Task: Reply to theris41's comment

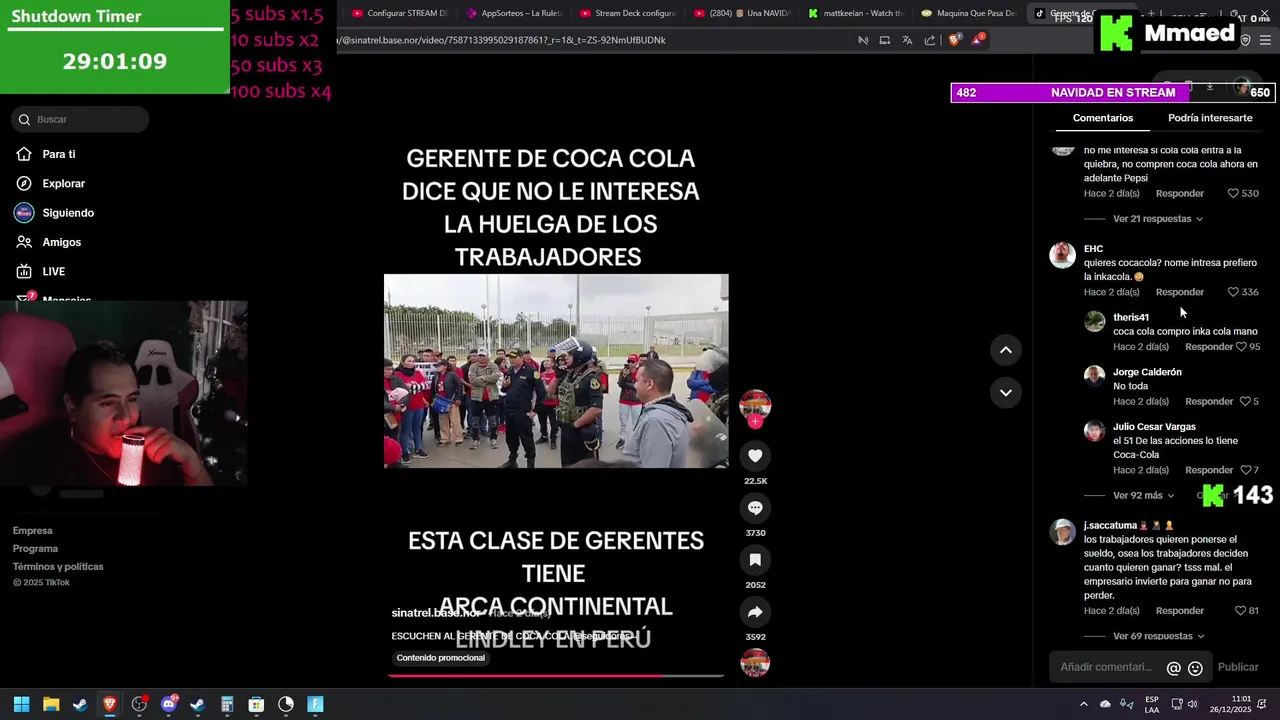Action: click(1209, 347)
